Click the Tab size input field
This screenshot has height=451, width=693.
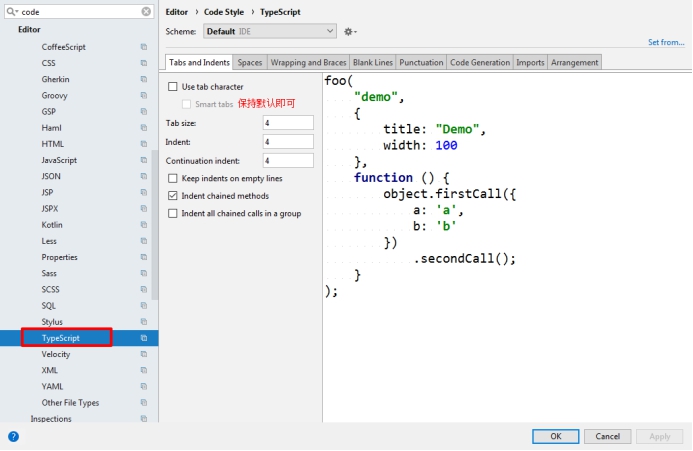coord(288,123)
